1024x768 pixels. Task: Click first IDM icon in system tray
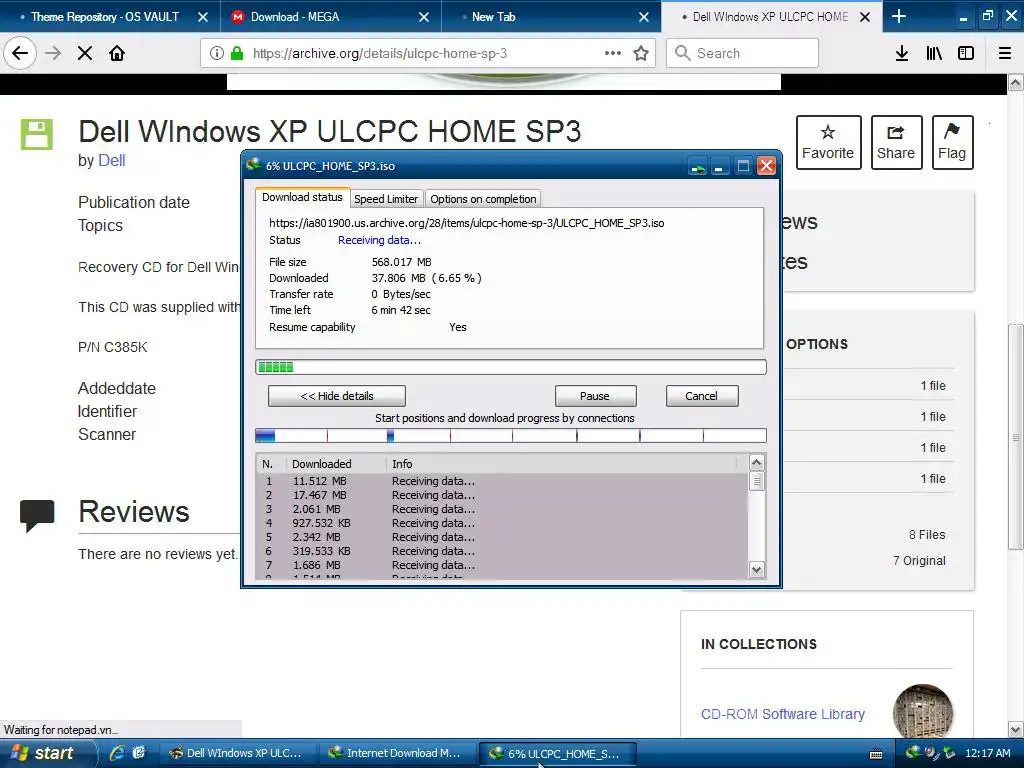click(x=913, y=752)
